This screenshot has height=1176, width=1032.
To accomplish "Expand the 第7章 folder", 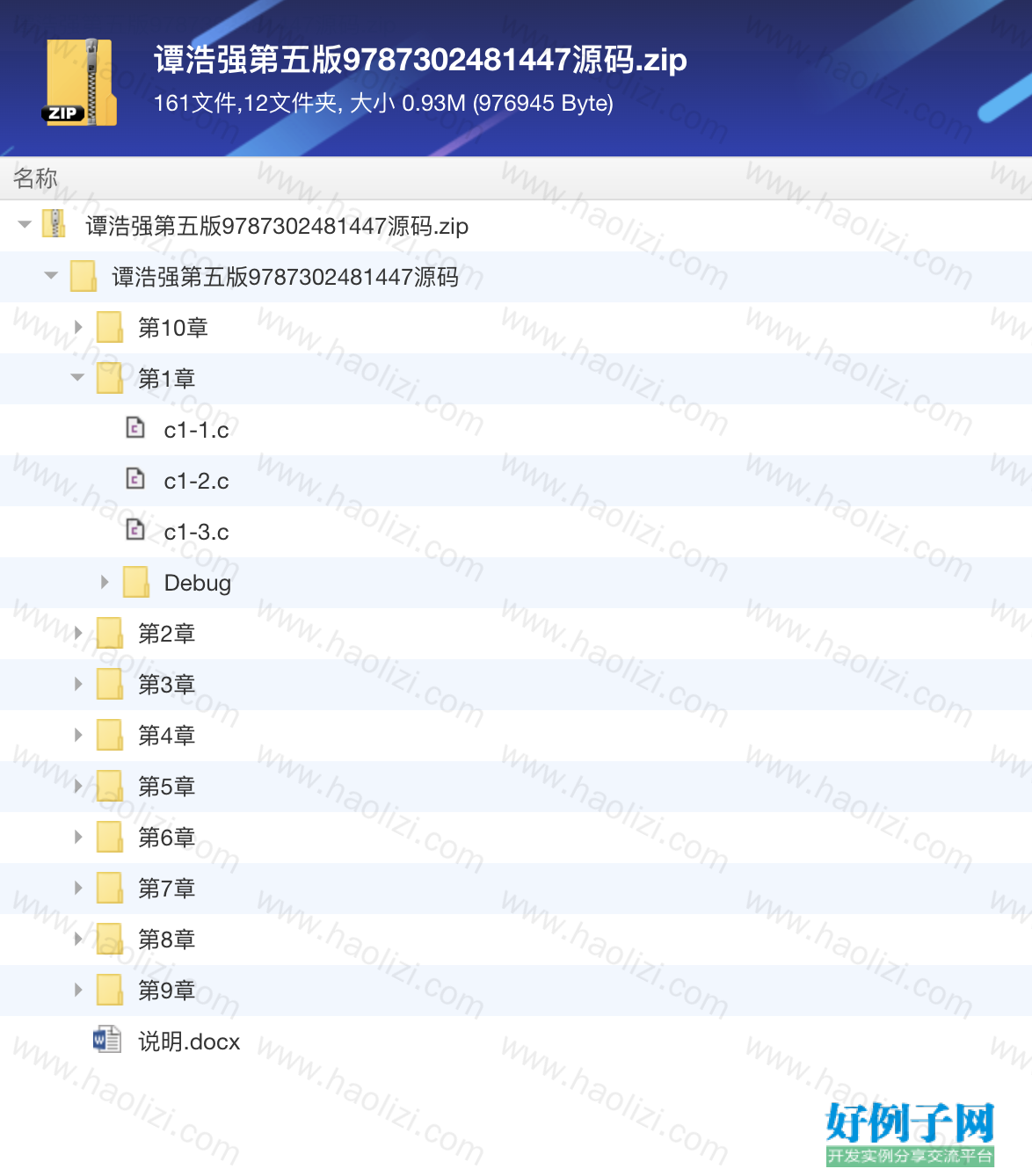I will [78, 888].
